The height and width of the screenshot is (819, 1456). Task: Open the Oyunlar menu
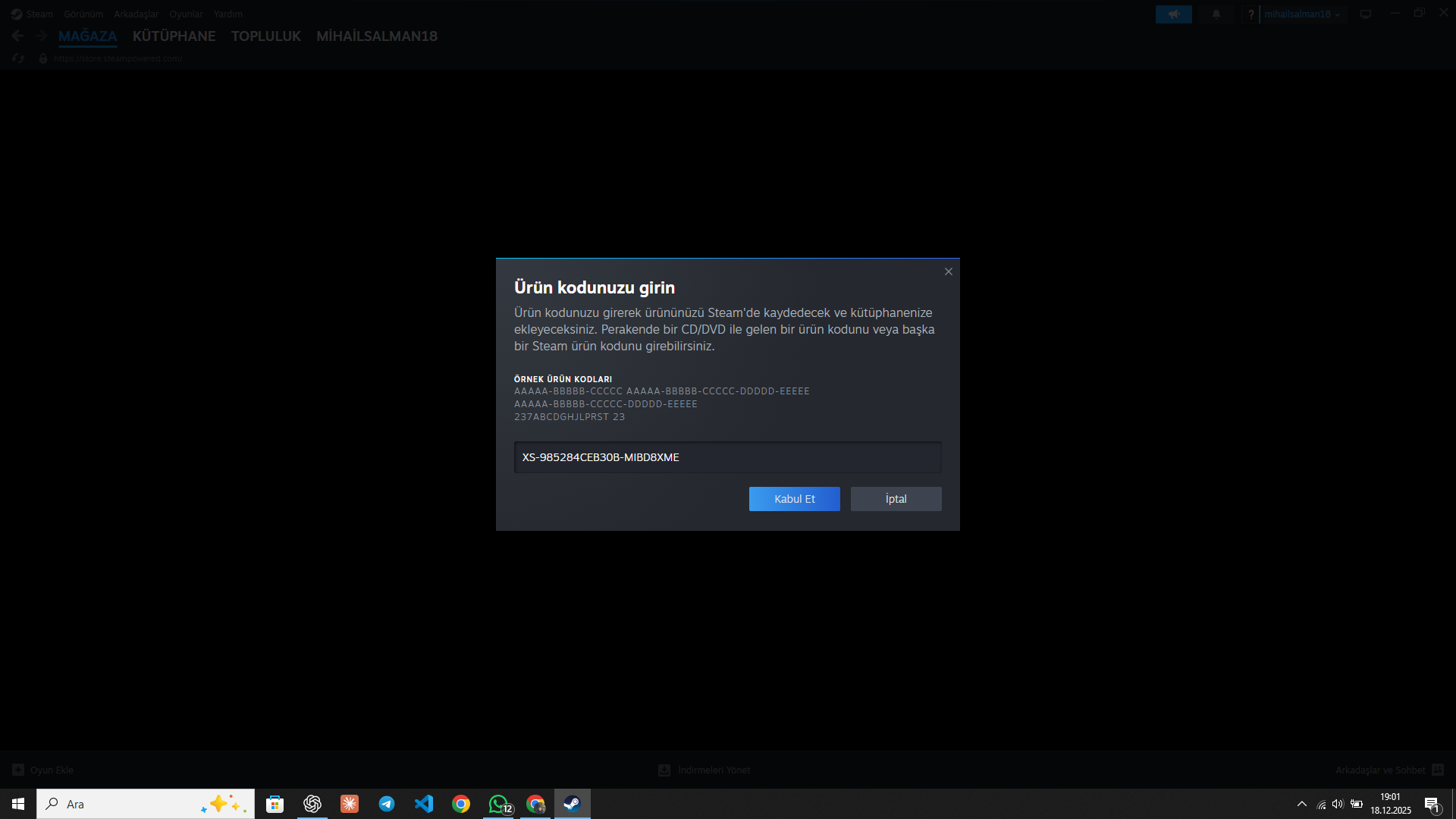tap(186, 14)
